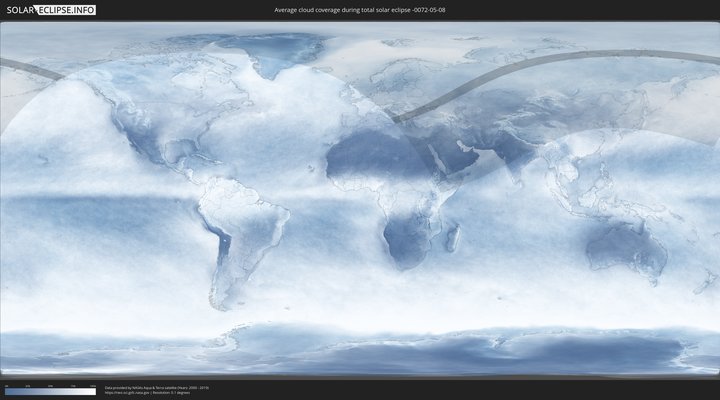Click the 0% label on the legend

tap(6, 385)
